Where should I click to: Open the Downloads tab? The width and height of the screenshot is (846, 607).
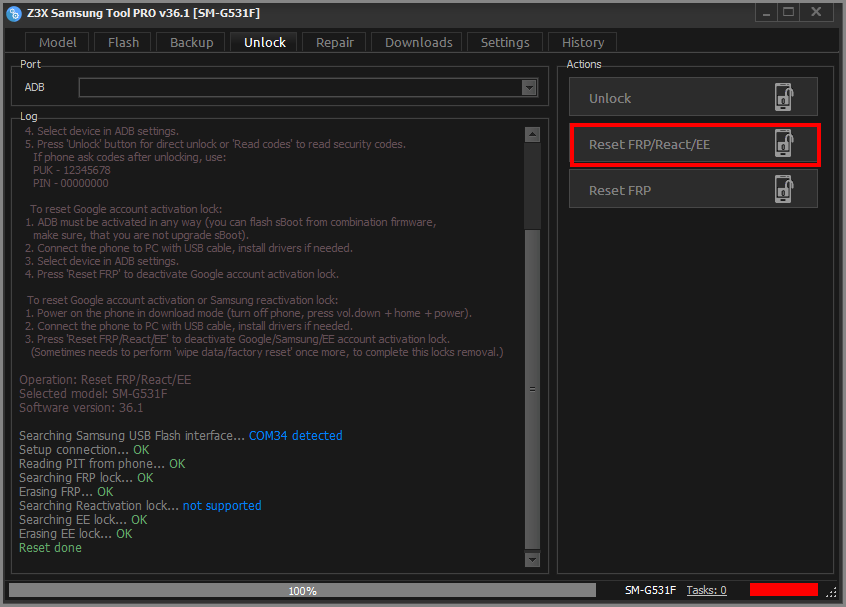tap(418, 42)
